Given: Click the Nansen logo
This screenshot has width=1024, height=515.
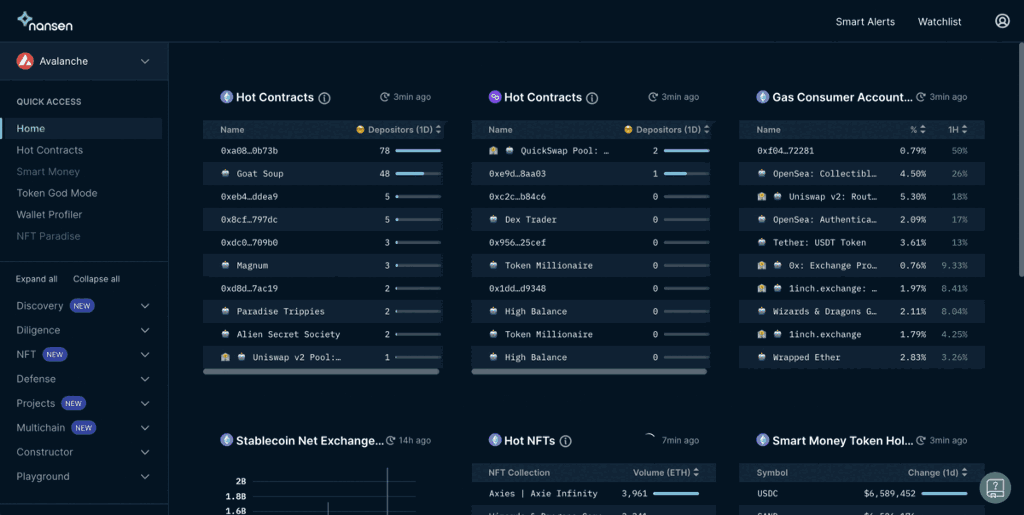Looking at the screenshot, I should click(44, 22).
